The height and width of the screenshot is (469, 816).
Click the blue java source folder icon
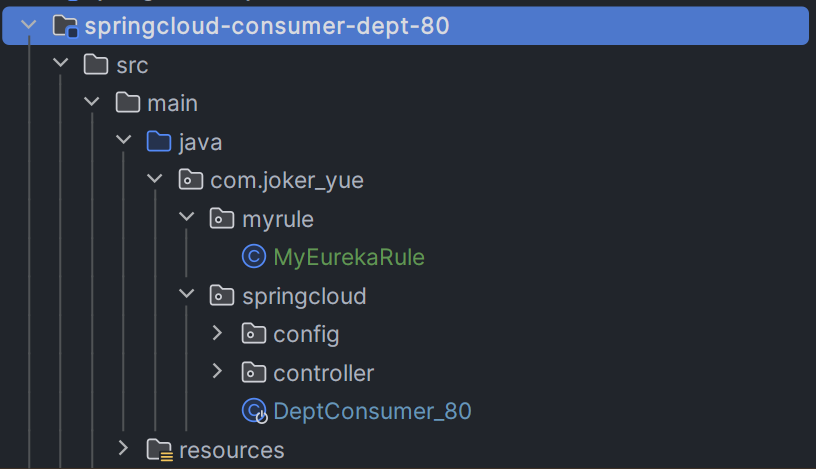coord(159,142)
